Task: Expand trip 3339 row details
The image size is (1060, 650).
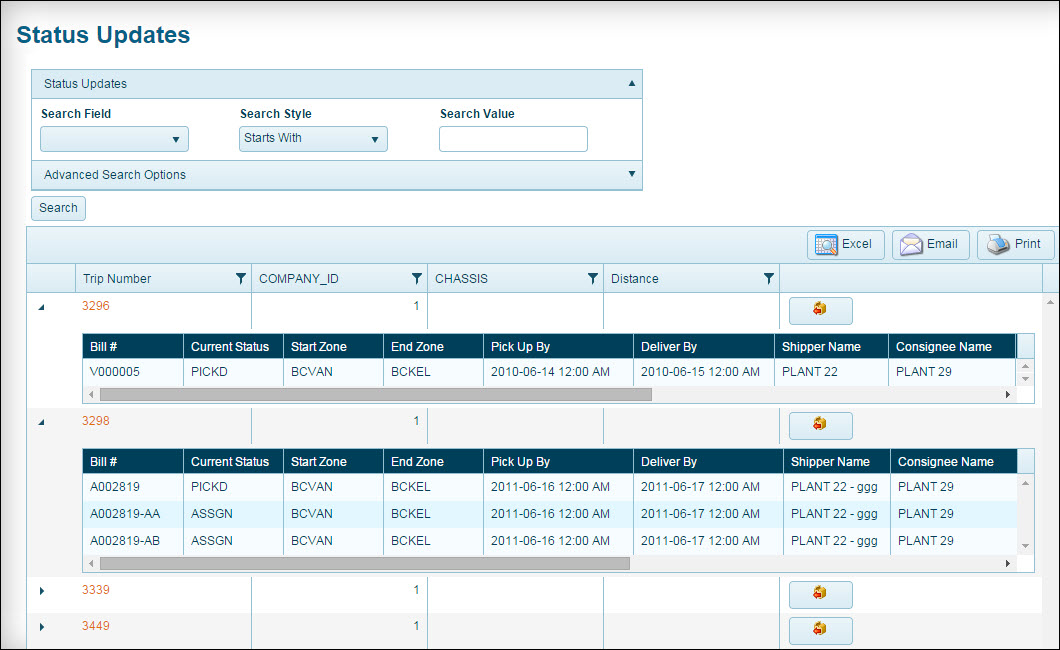Action: (x=42, y=591)
